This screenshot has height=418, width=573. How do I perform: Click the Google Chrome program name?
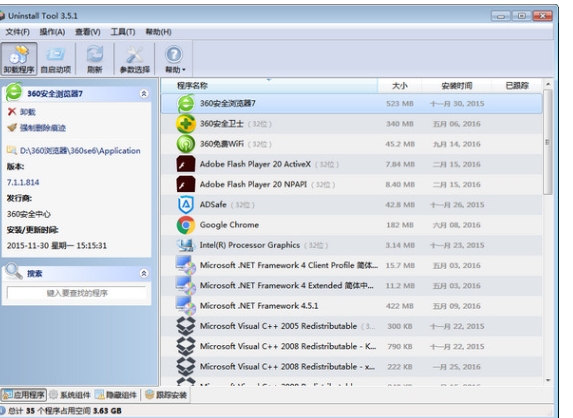229,225
